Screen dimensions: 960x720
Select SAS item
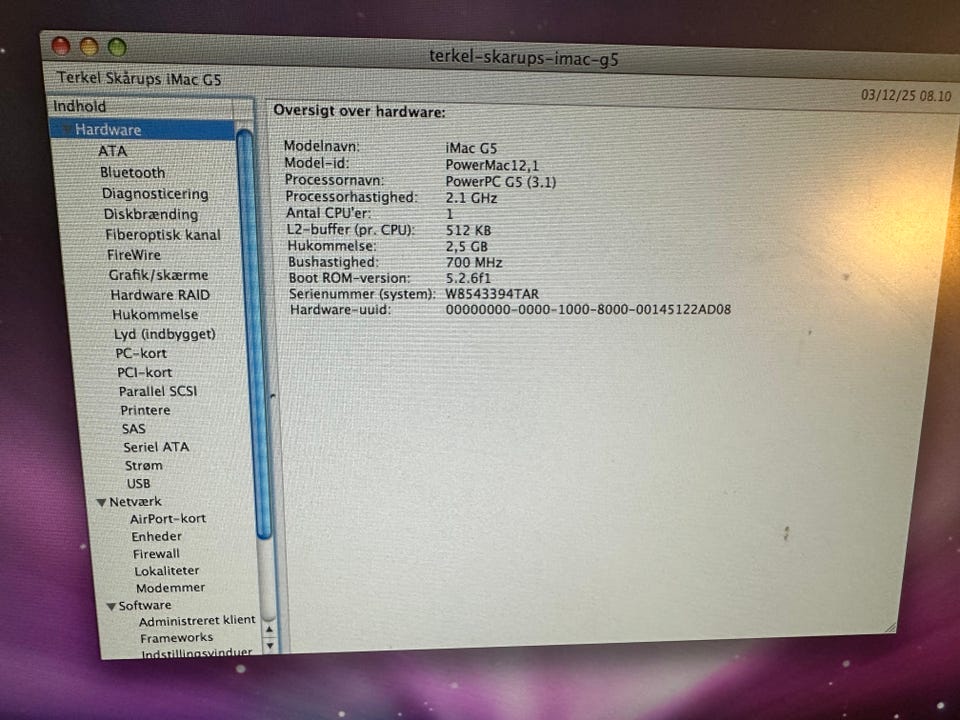[x=134, y=429]
